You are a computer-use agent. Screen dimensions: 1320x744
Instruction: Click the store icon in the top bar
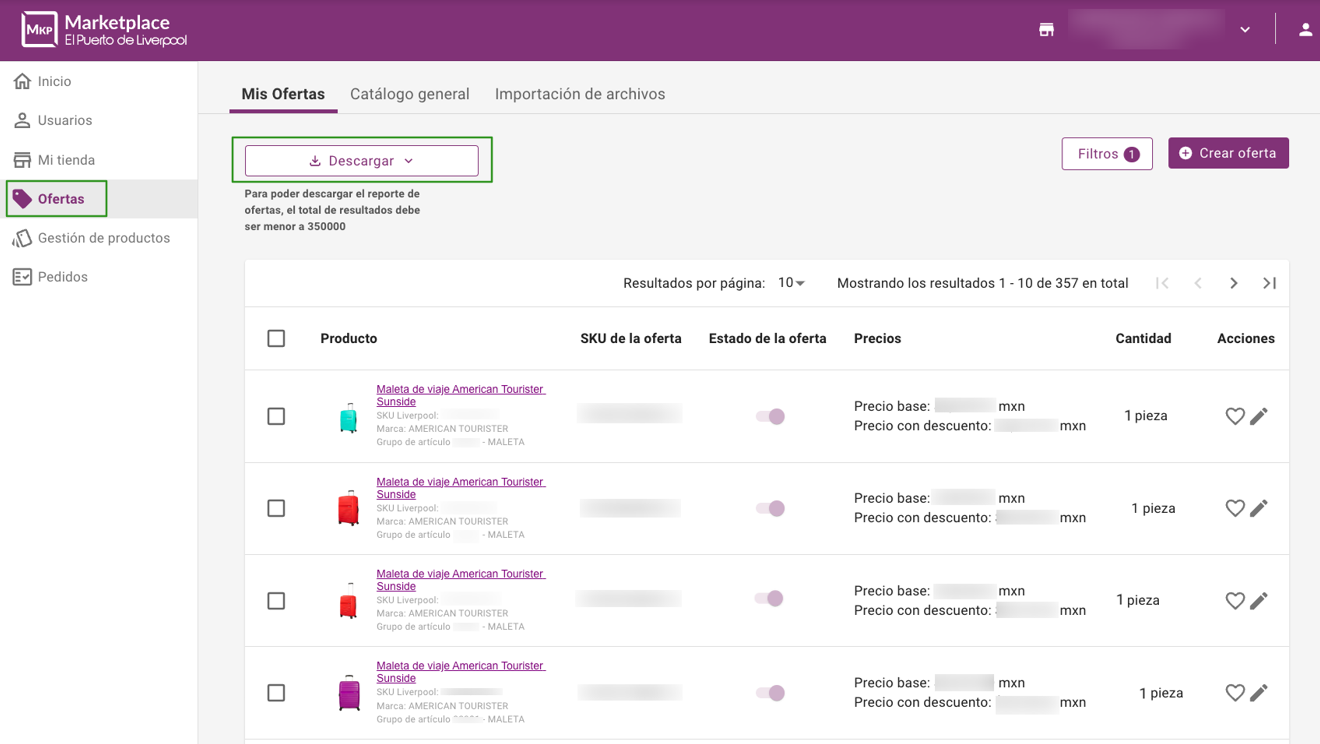click(1046, 30)
